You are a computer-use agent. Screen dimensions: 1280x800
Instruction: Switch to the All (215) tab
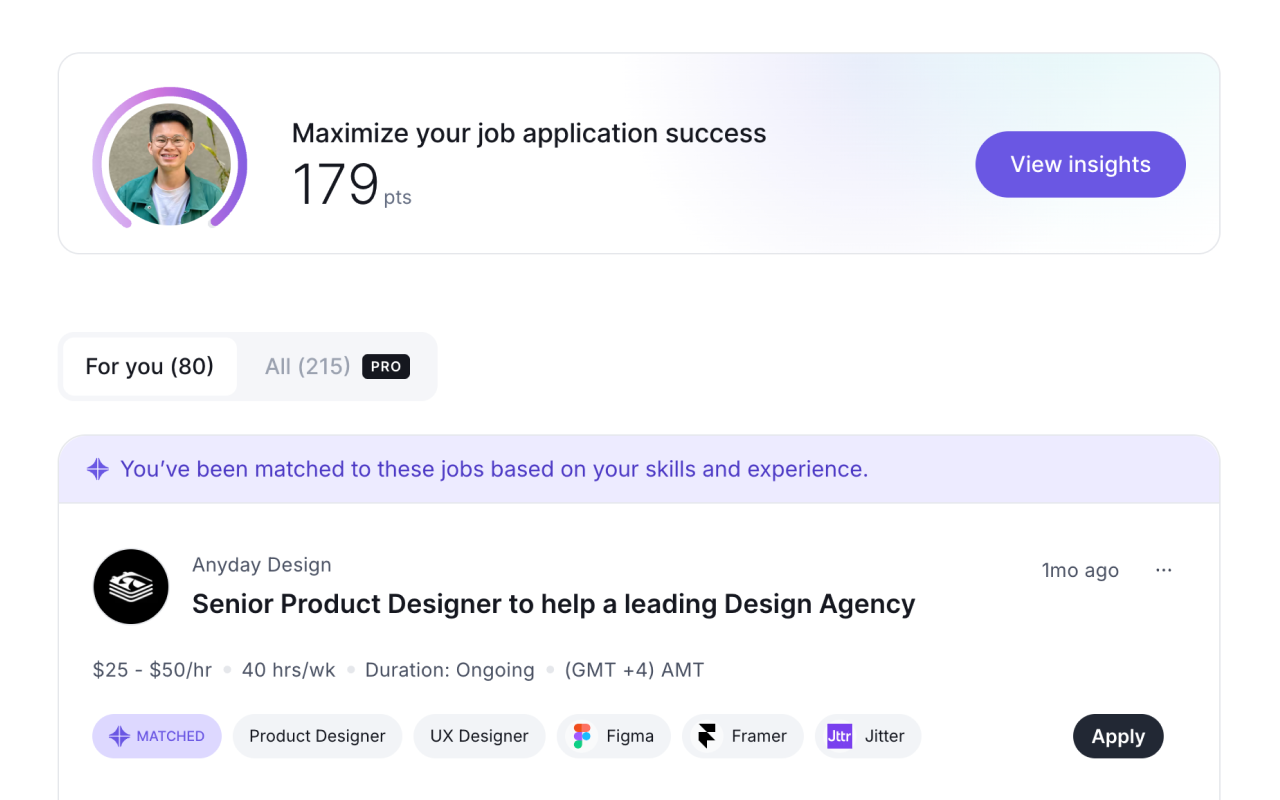(x=307, y=367)
